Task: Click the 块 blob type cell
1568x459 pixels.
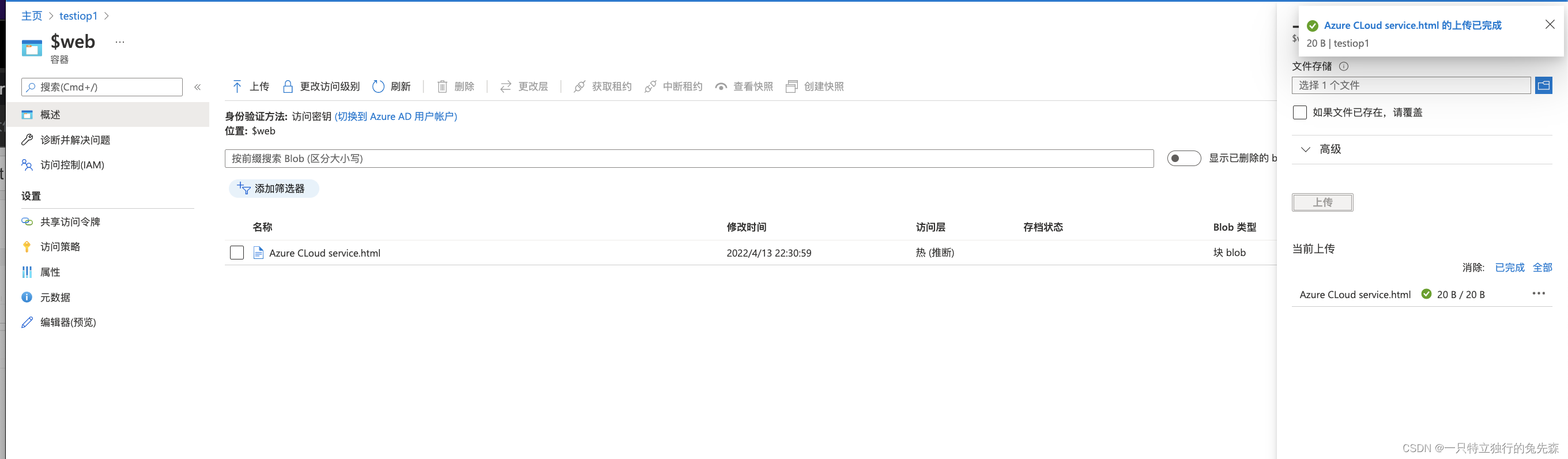Action: click(x=1229, y=253)
